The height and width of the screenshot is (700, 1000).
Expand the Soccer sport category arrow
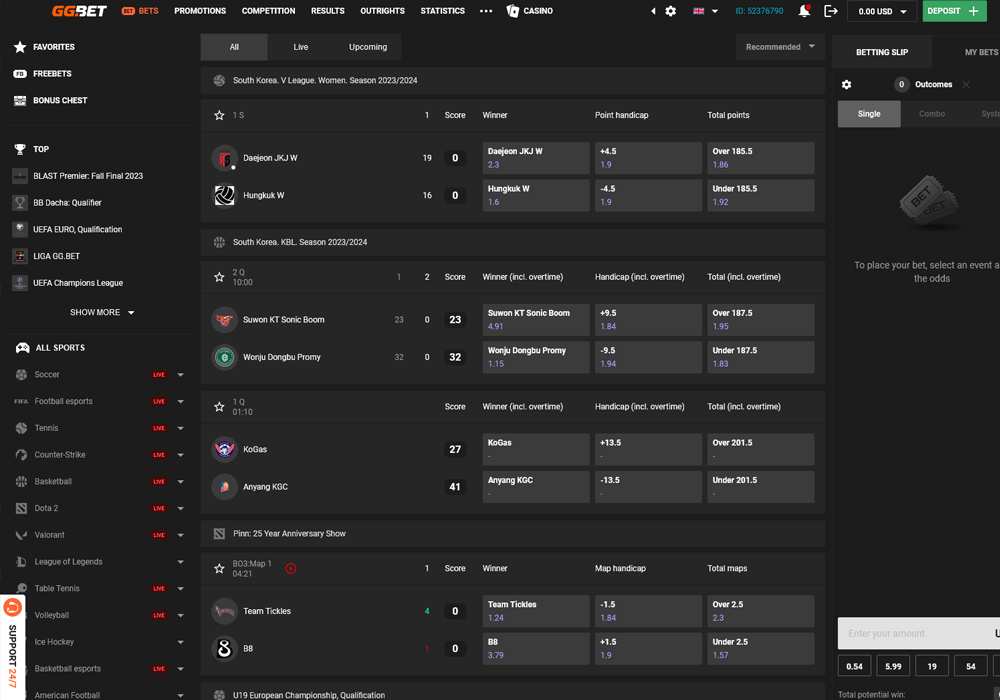point(181,375)
